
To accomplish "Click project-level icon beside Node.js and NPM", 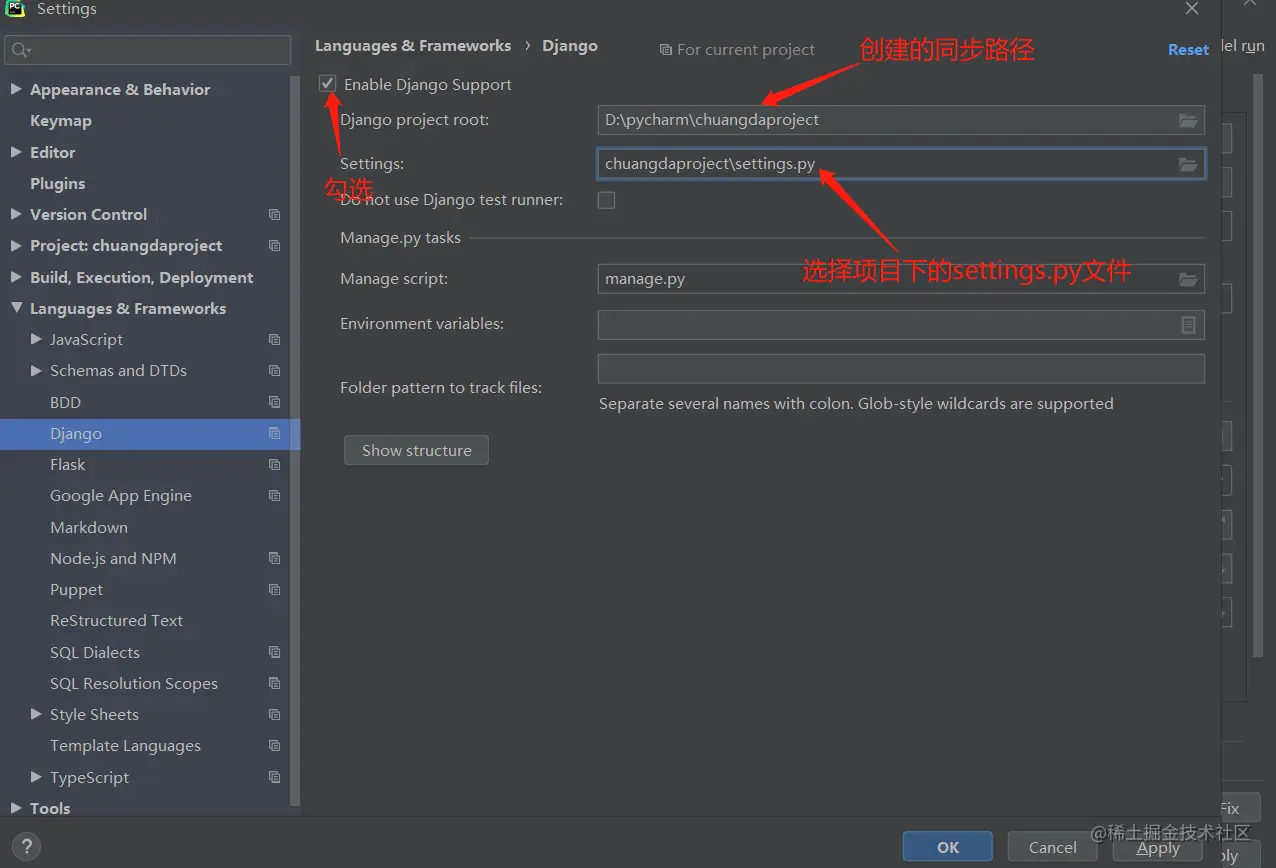I will tap(275, 559).
